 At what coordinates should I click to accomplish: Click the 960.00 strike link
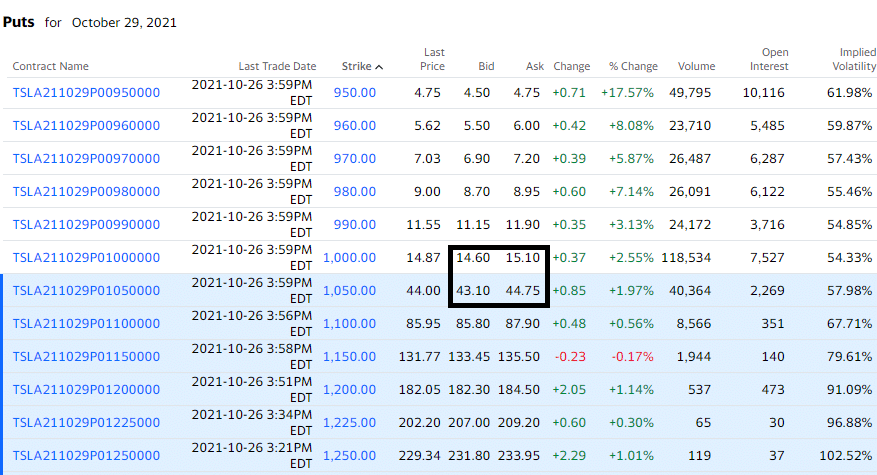coord(355,125)
